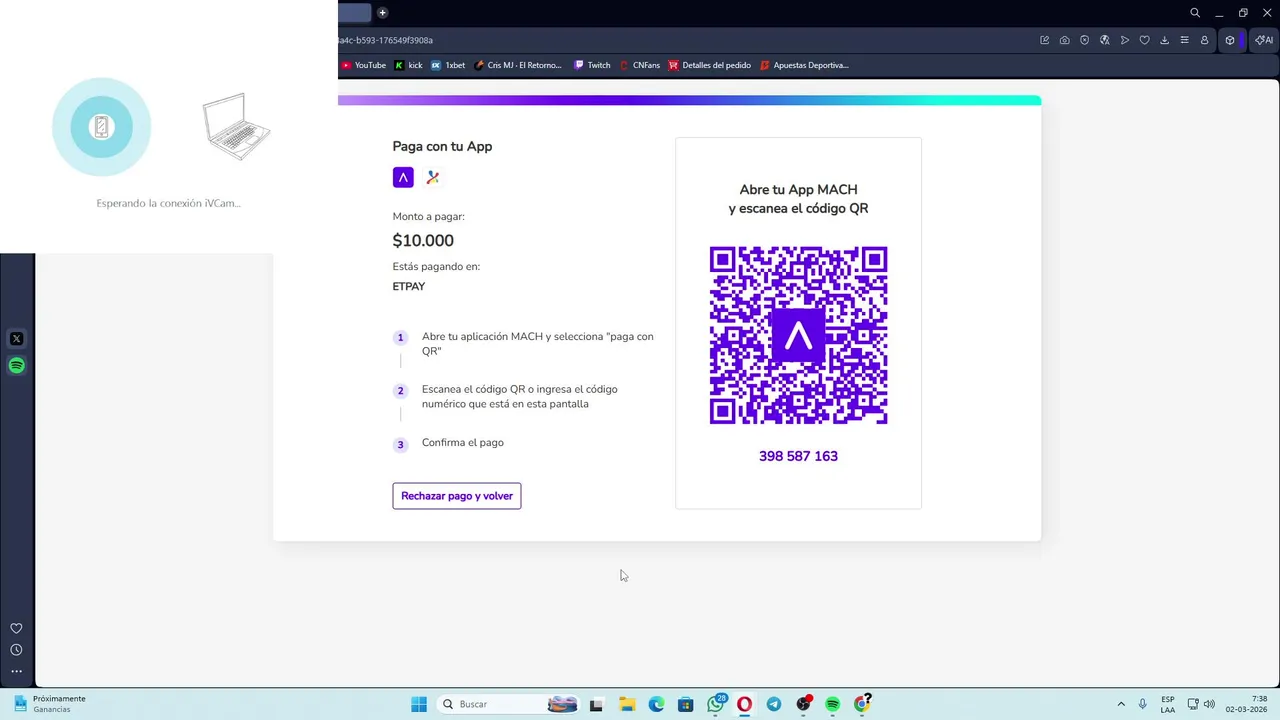The image size is (1280, 720).
Task: Expand hidden system tray icons chevron
Action: tap(1121, 704)
